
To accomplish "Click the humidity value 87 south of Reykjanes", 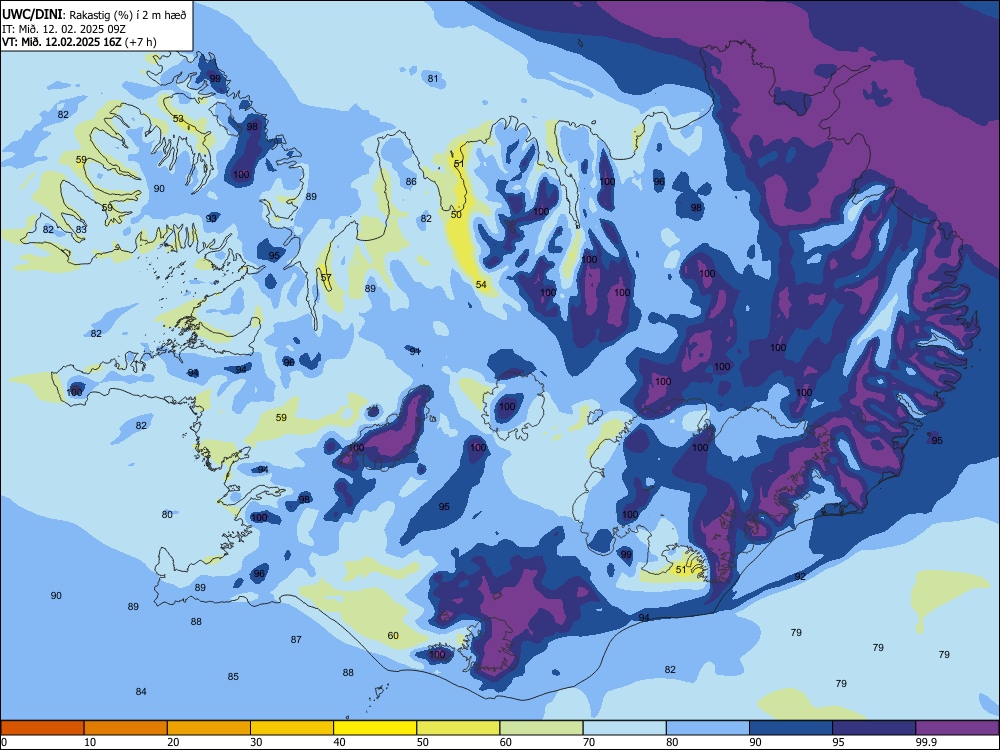I will pyautogui.click(x=296, y=639).
